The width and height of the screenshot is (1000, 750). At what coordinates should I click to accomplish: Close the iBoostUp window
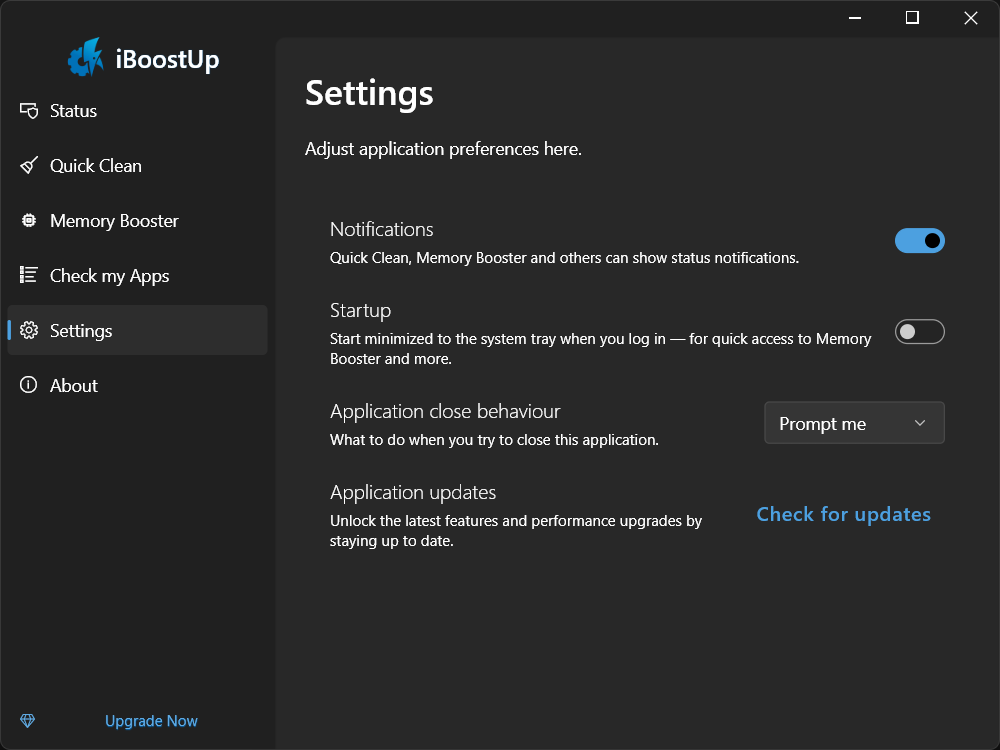click(971, 18)
